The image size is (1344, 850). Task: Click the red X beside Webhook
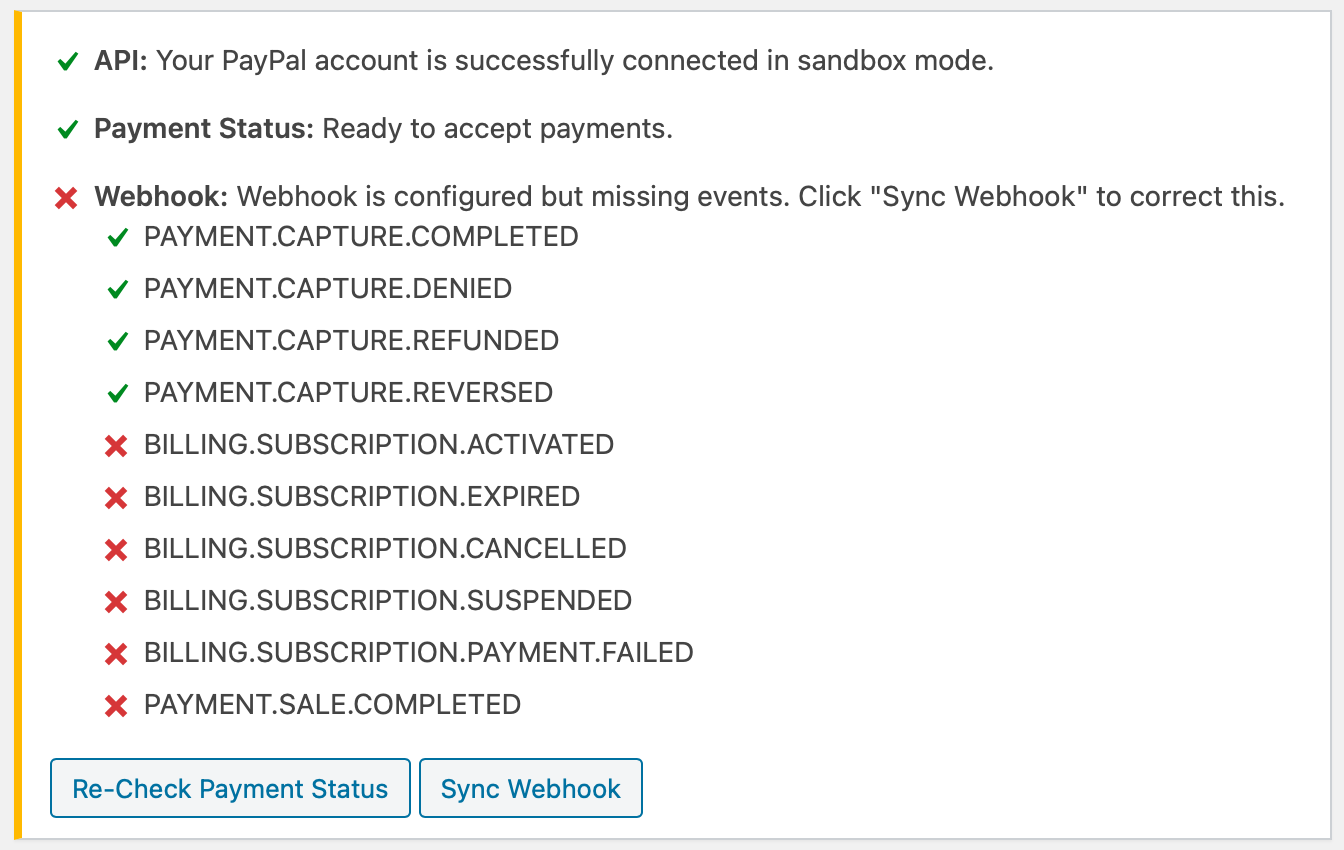pos(67,198)
